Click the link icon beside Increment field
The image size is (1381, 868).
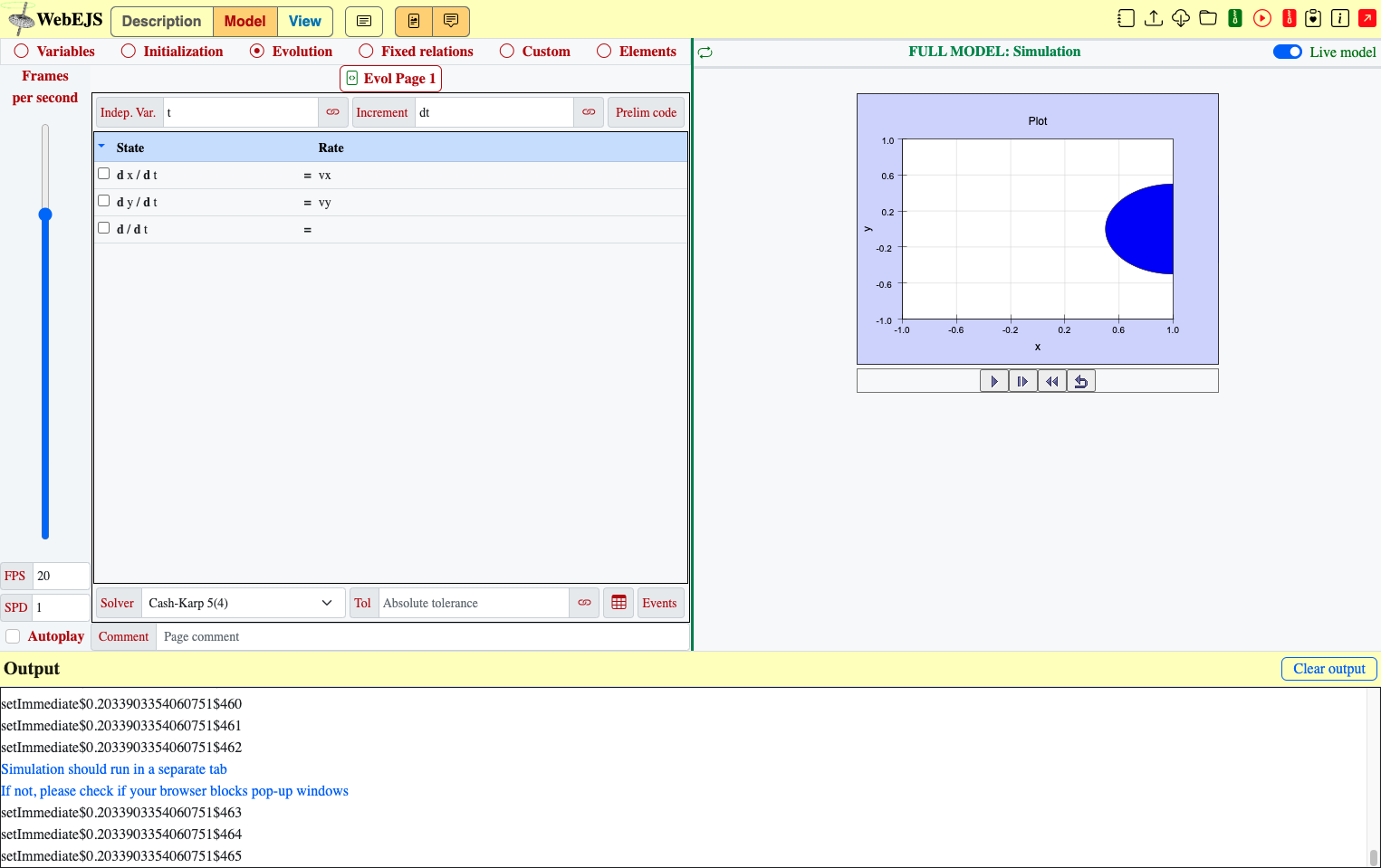pyautogui.click(x=589, y=112)
